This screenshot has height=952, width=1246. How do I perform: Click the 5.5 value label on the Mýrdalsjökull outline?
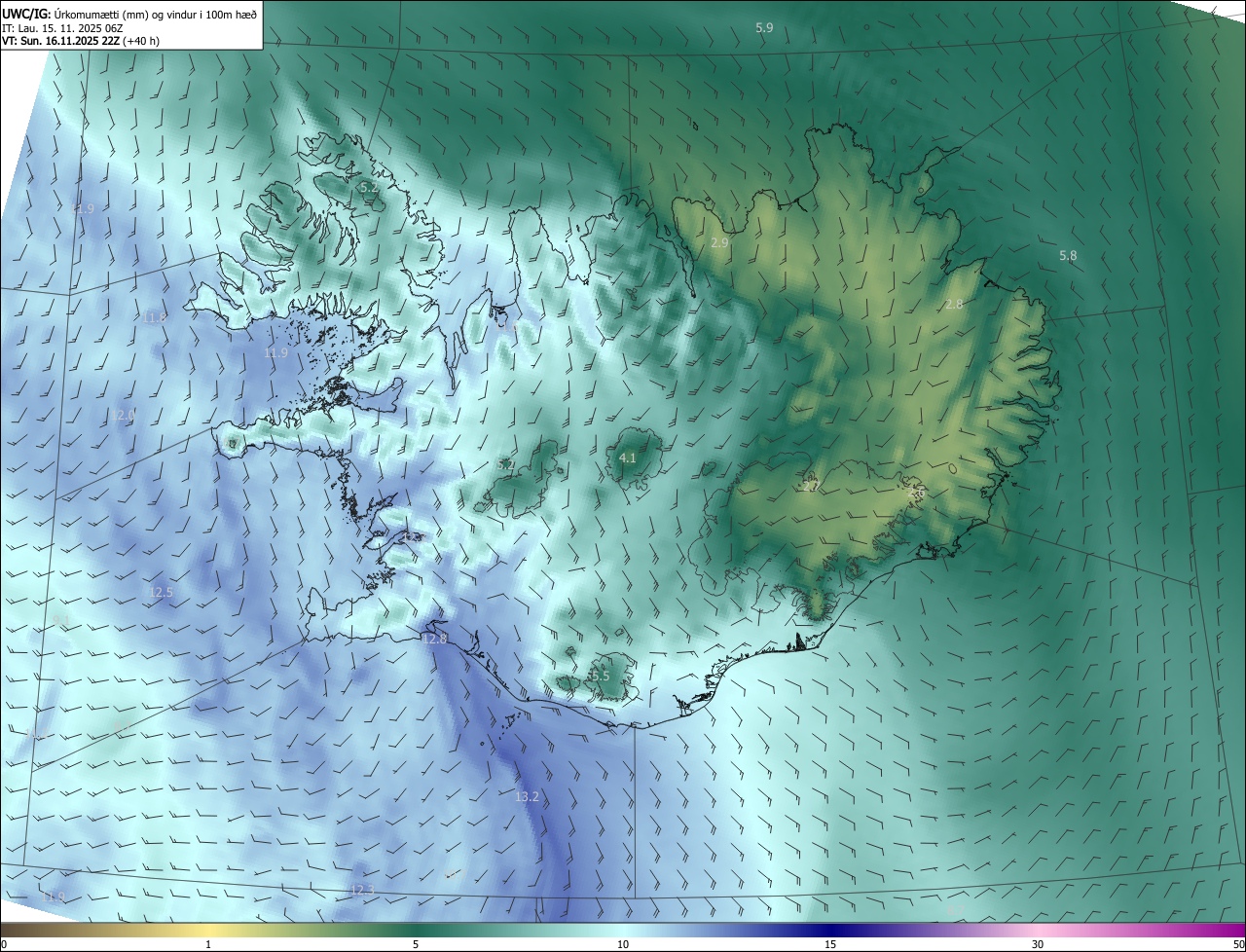600,677
